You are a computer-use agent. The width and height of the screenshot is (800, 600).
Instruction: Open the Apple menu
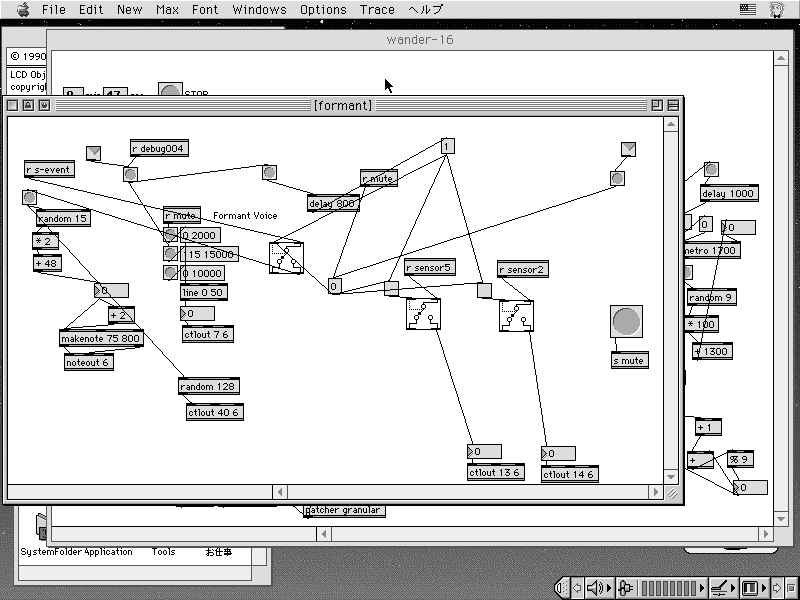click(x=23, y=9)
